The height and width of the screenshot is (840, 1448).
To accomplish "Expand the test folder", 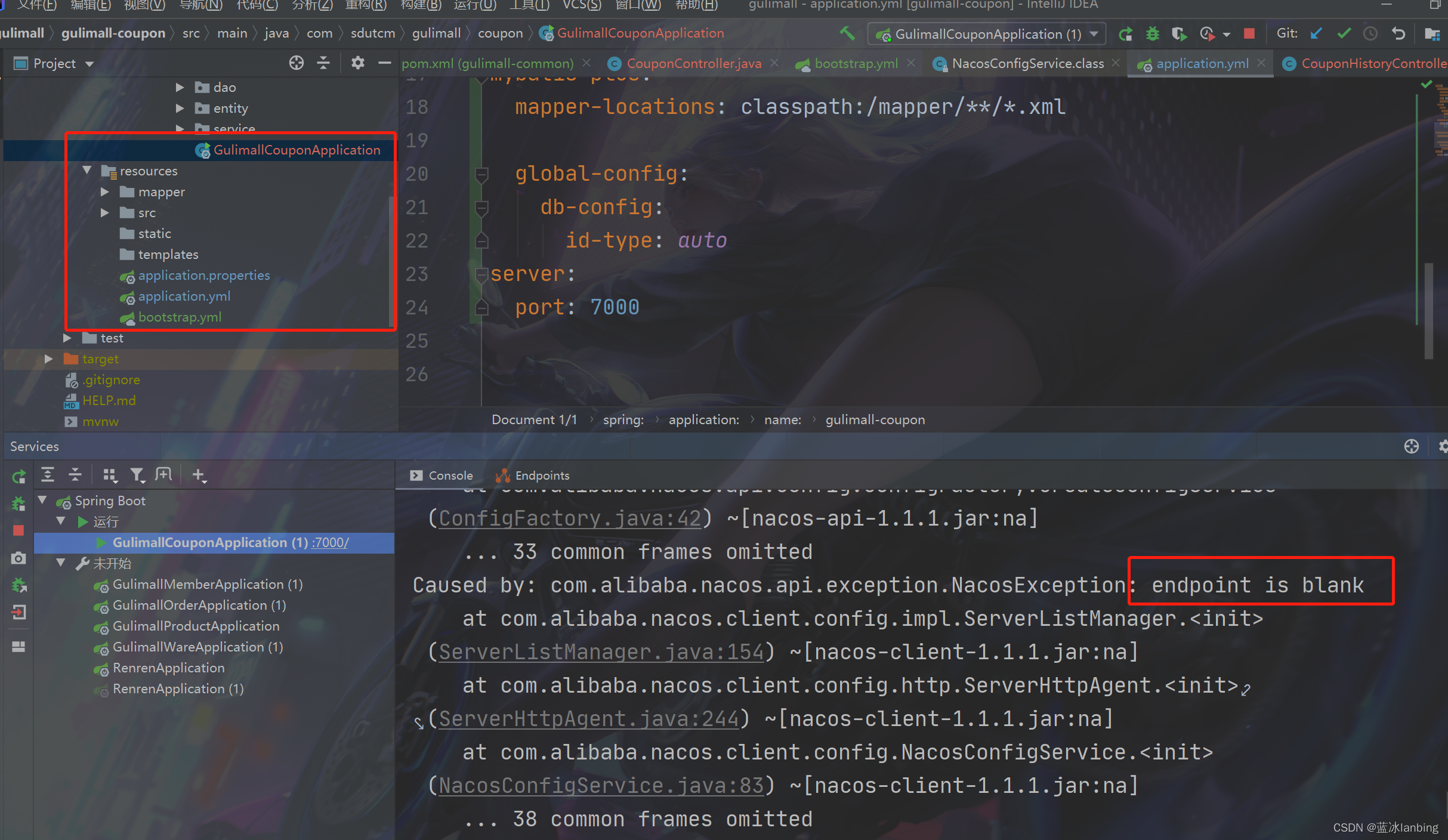I will [67, 338].
